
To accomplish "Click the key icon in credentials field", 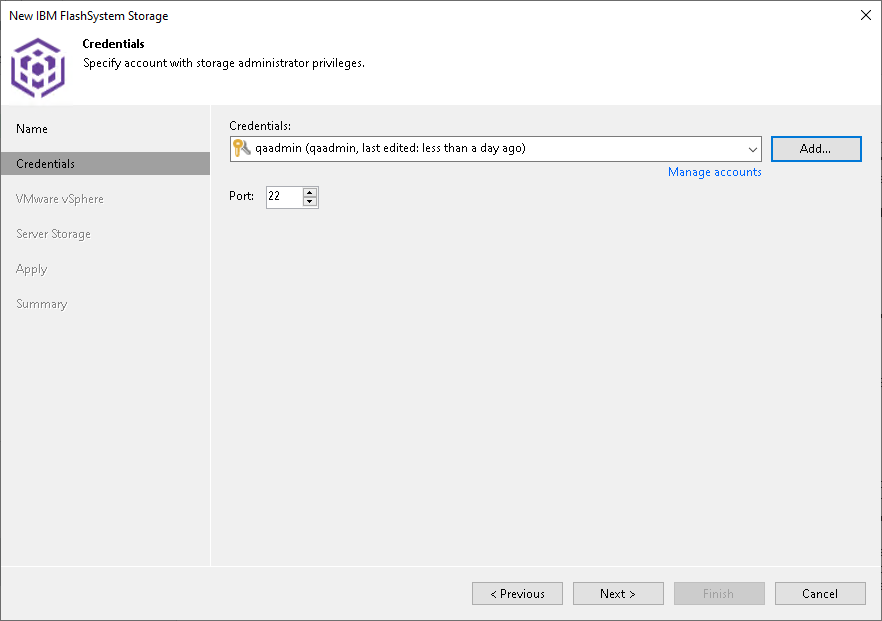I will pyautogui.click(x=241, y=148).
